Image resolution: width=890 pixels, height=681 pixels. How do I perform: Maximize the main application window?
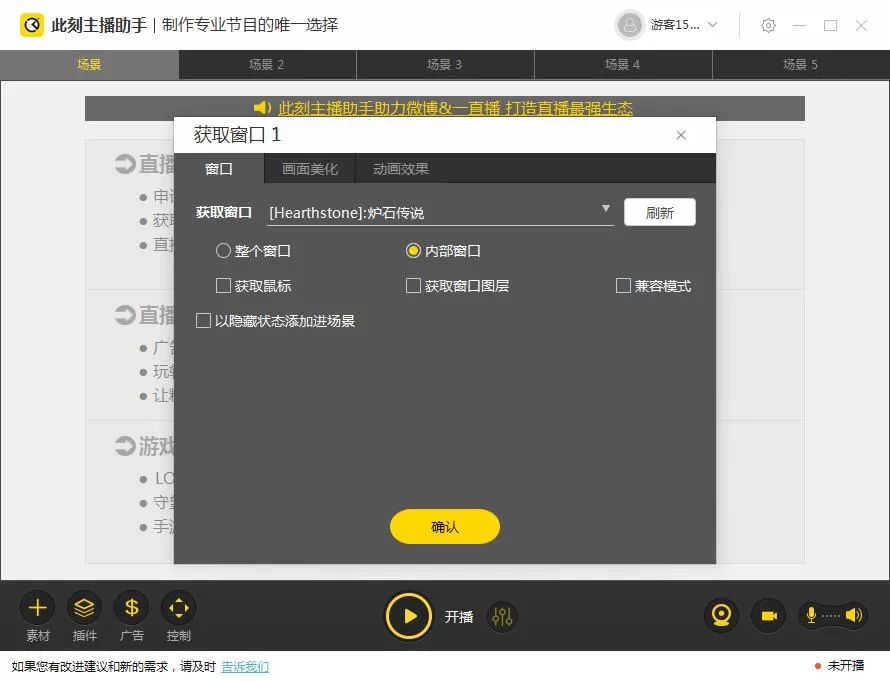tap(830, 26)
